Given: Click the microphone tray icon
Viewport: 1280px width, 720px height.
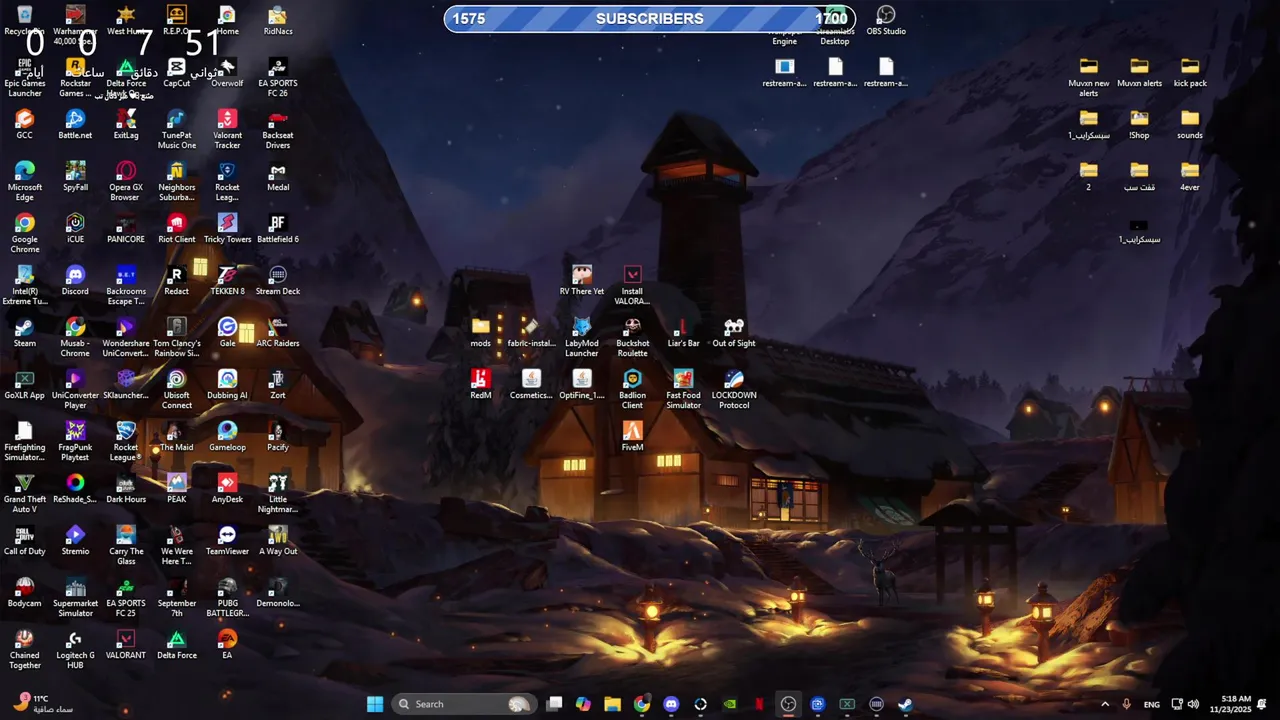Looking at the screenshot, I should 1127,704.
